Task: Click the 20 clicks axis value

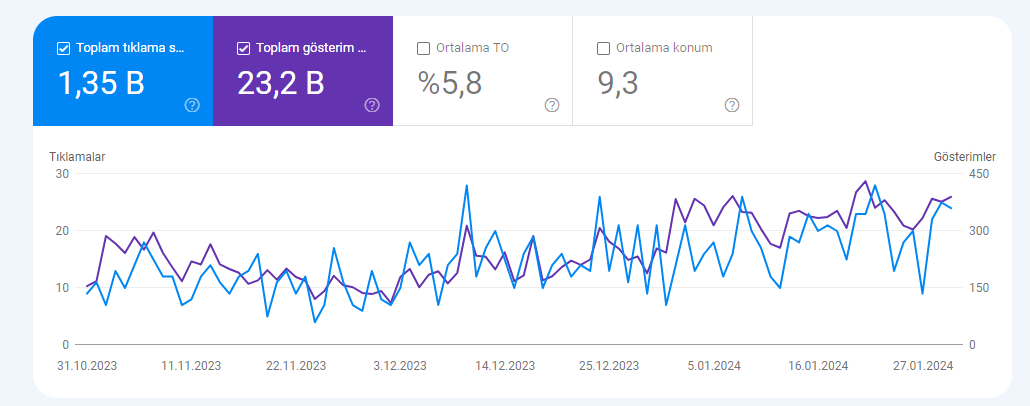Action: (x=63, y=231)
